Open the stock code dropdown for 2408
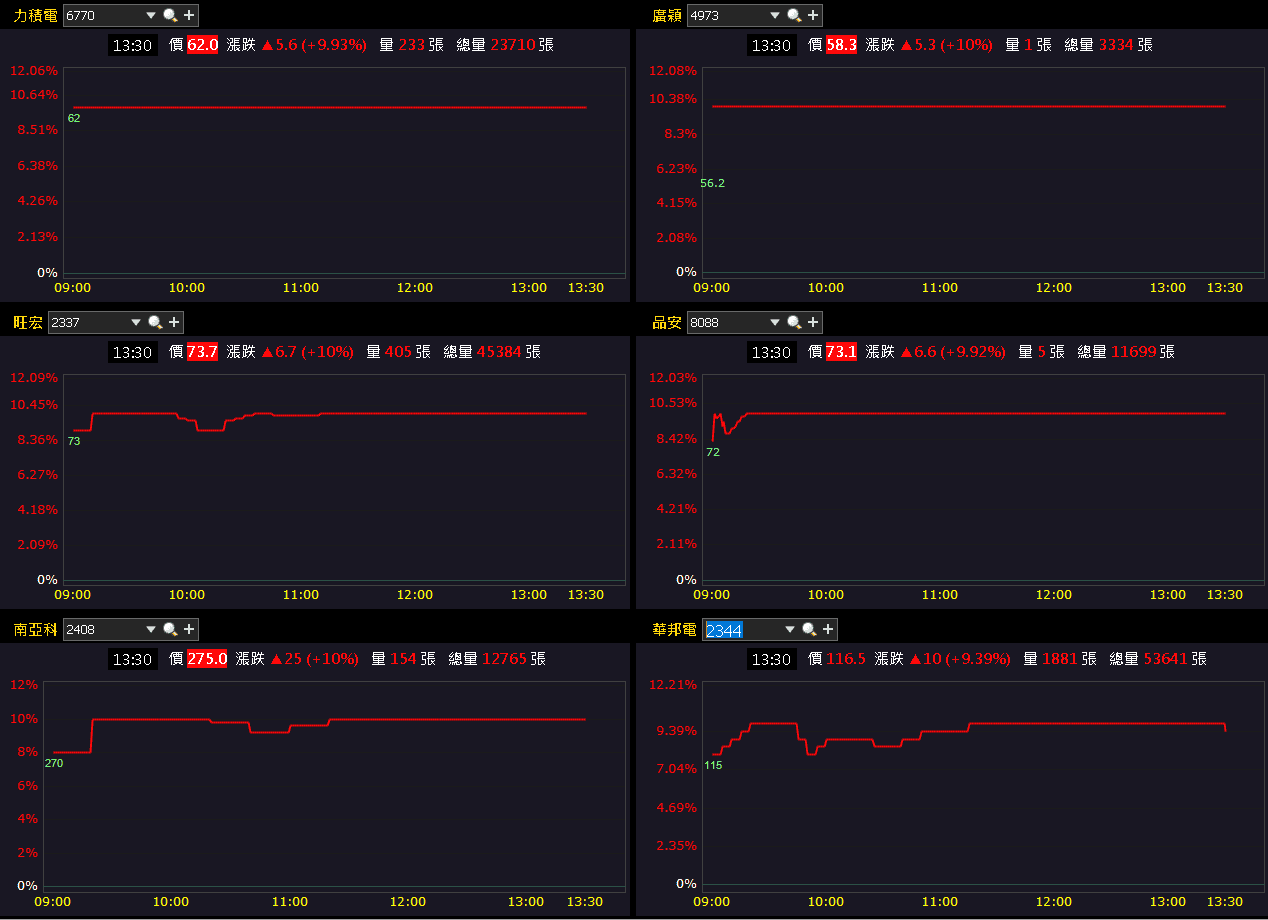 click(151, 629)
